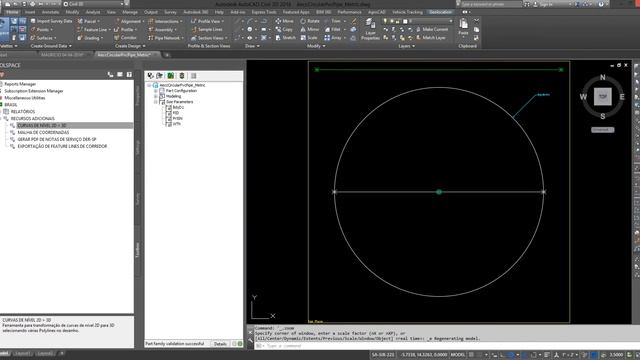Select GERAR PDF DE NOTAS DE SERVIÇO item
The width and height of the screenshot is (640, 360).
tap(57, 139)
